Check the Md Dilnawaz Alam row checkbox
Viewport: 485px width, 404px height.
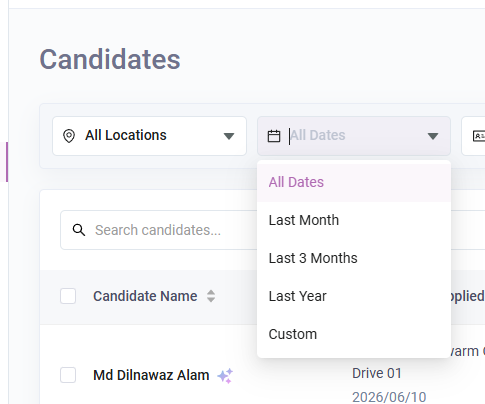[68, 375]
